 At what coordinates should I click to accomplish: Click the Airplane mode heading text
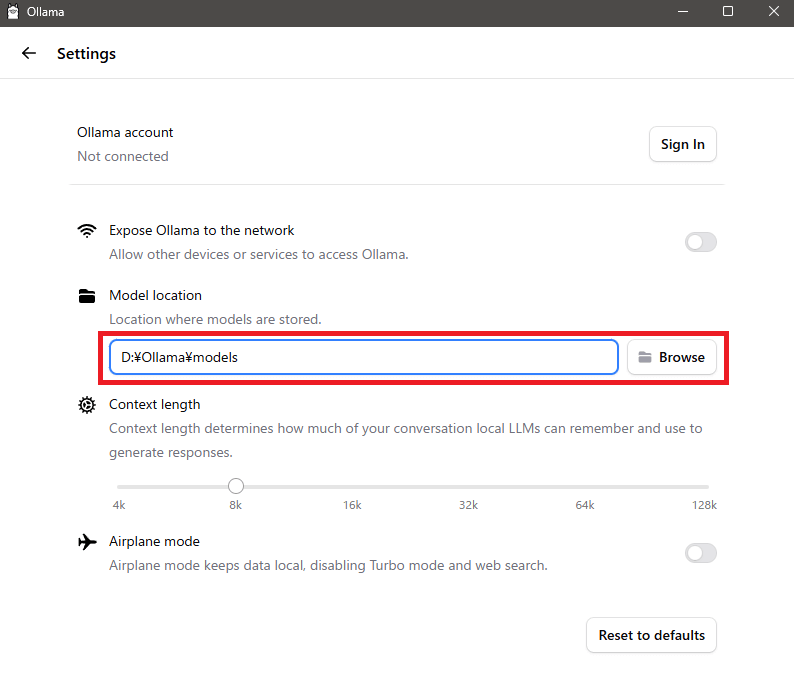pos(154,541)
